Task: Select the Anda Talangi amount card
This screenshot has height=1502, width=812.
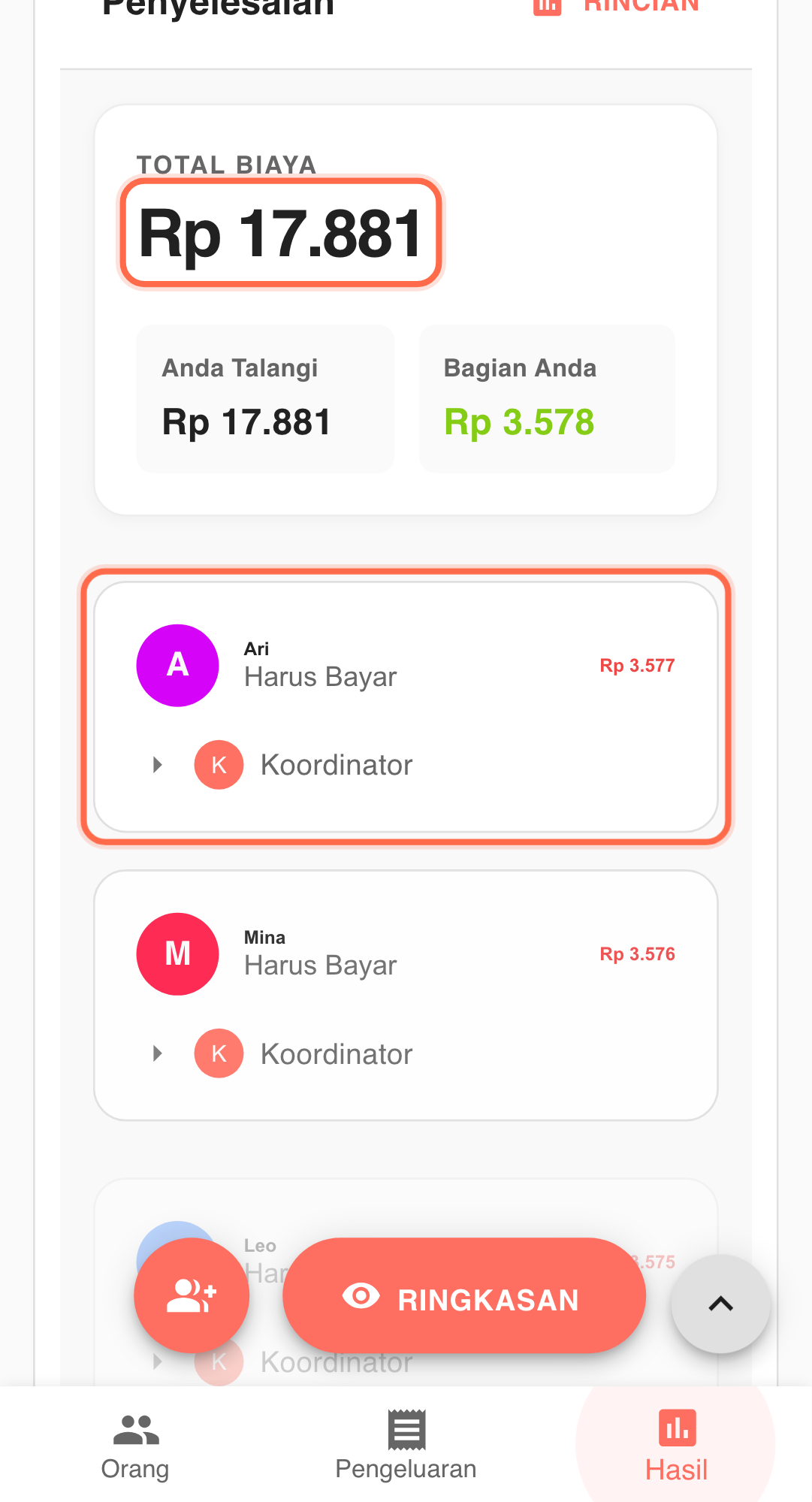Action: tap(265, 399)
